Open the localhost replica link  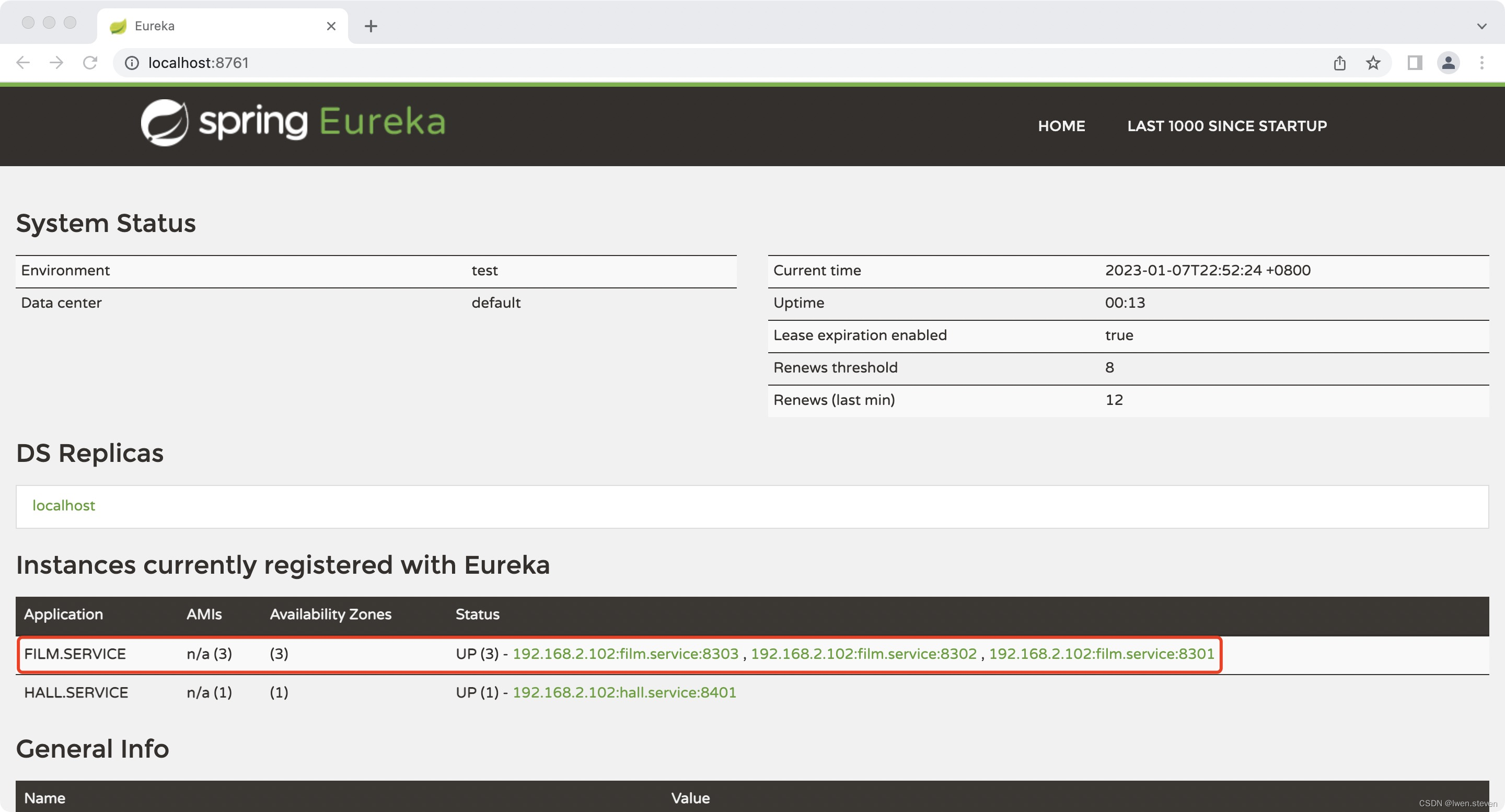tap(64, 505)
